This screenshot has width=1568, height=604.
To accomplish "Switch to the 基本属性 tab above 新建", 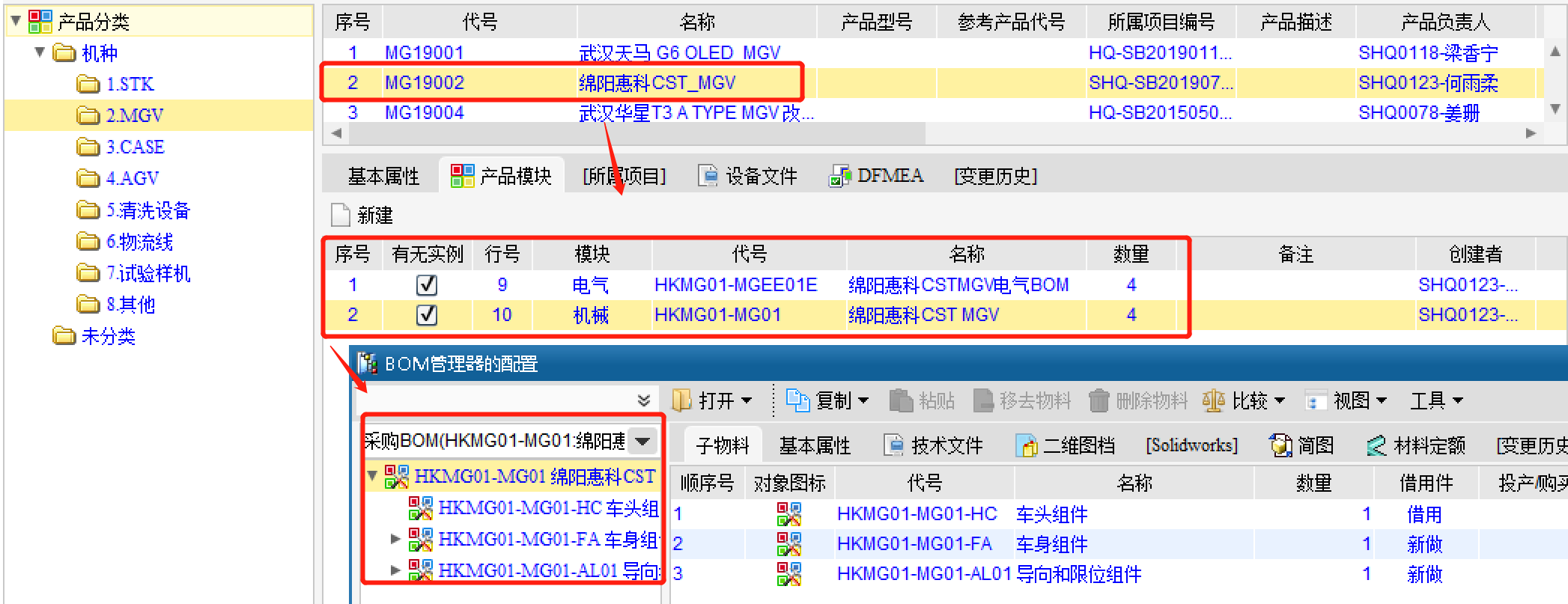I will (383, 176).
